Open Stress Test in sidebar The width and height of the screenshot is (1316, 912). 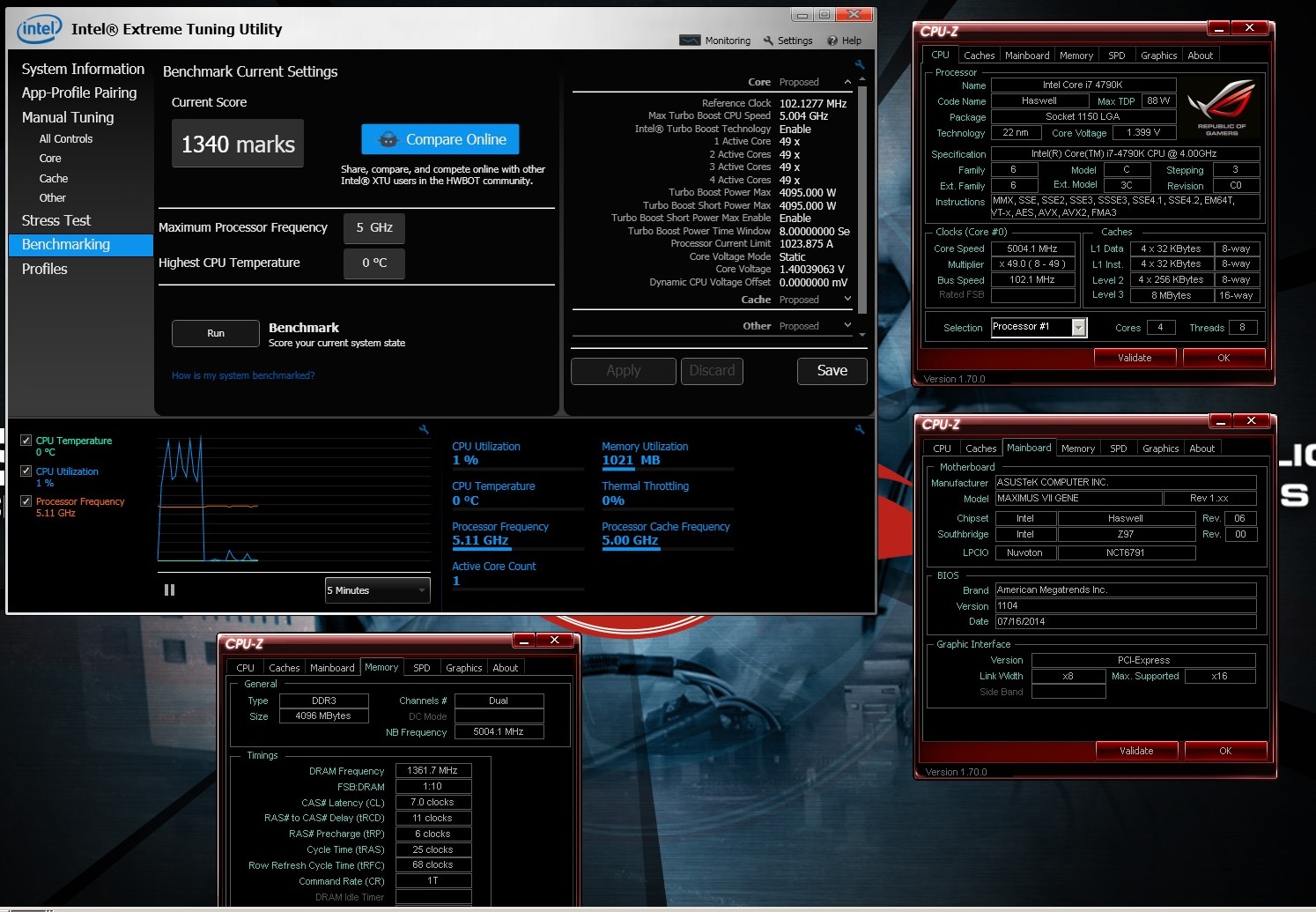tap(56, 220)
